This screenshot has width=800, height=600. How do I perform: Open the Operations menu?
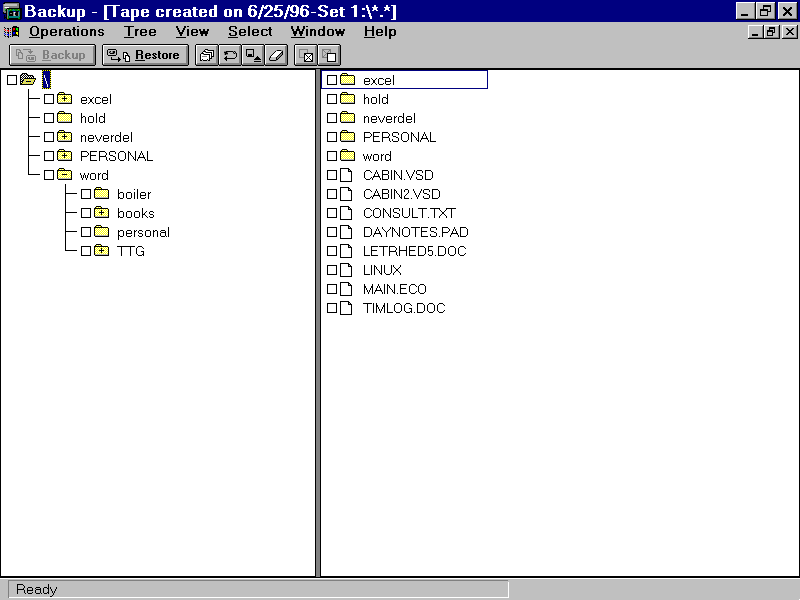[66, 31]
